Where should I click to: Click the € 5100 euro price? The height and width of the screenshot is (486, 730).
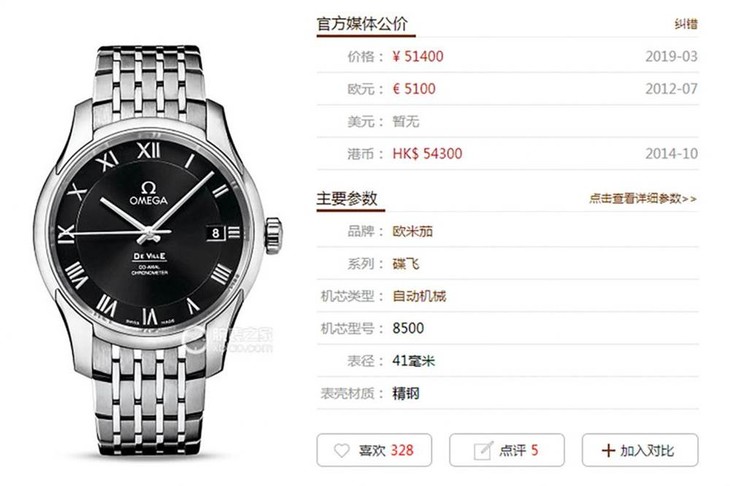click(x=413, y=89)
